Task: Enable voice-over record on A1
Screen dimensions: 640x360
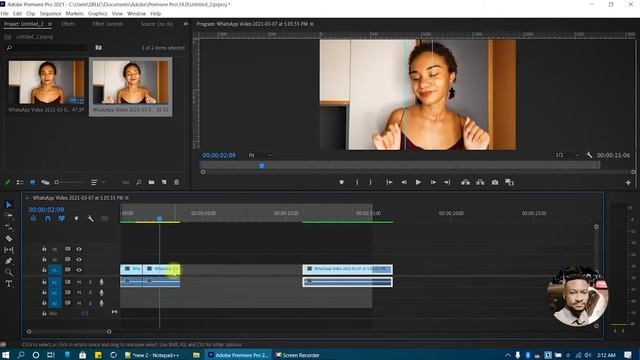Action: click(x=101, y=282)
